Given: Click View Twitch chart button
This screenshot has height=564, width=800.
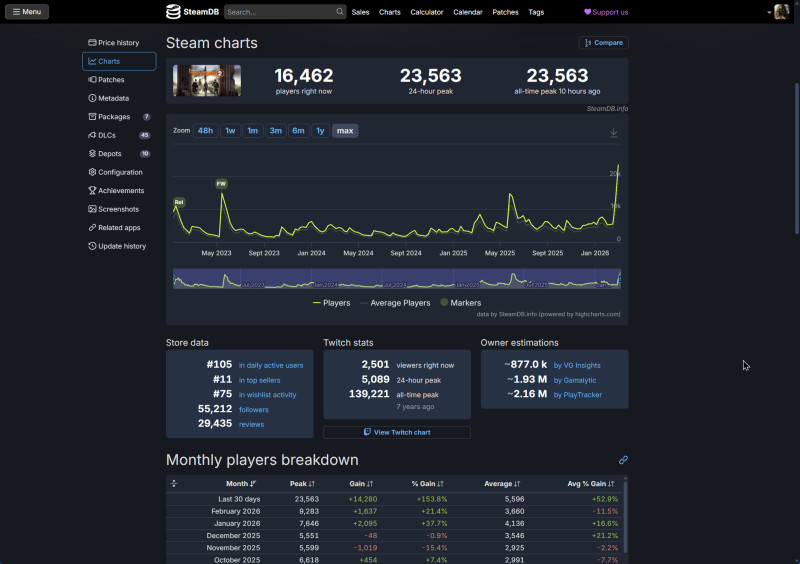Looking at the screenshot, I should 397,432.
